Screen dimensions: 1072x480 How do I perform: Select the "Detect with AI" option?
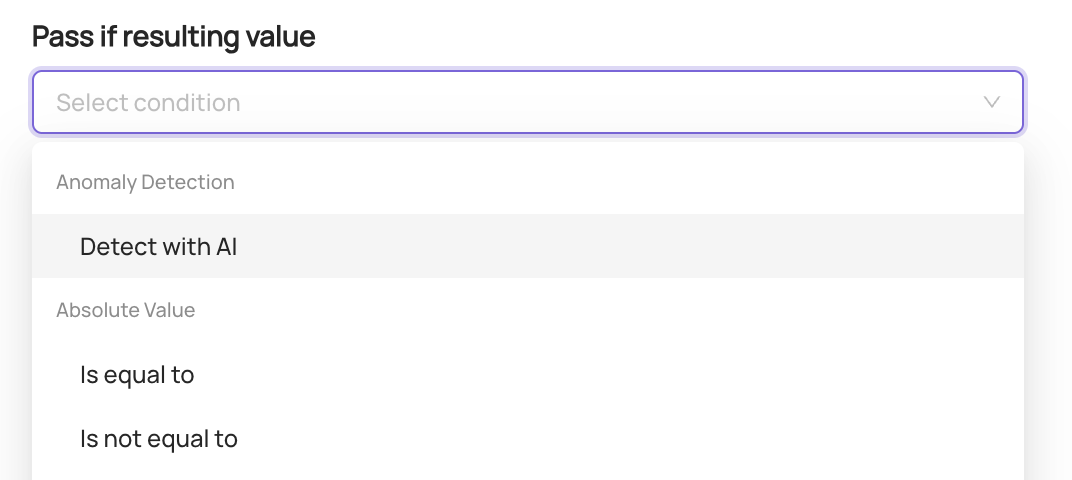click(x=159, y=246)
